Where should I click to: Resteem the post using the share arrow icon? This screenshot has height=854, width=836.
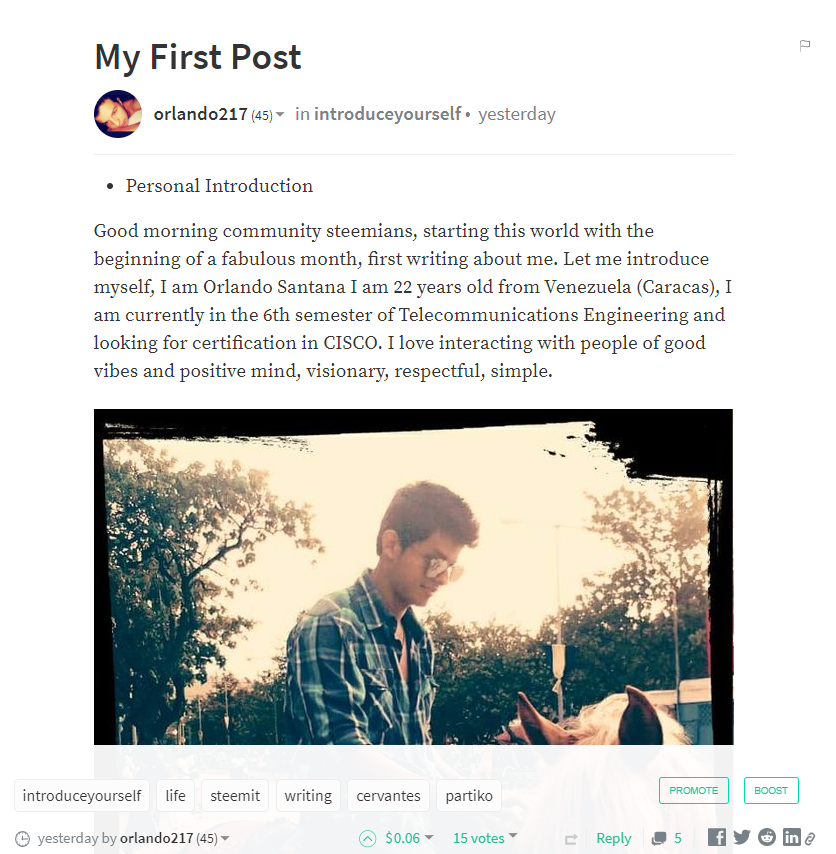pos(571,839)
